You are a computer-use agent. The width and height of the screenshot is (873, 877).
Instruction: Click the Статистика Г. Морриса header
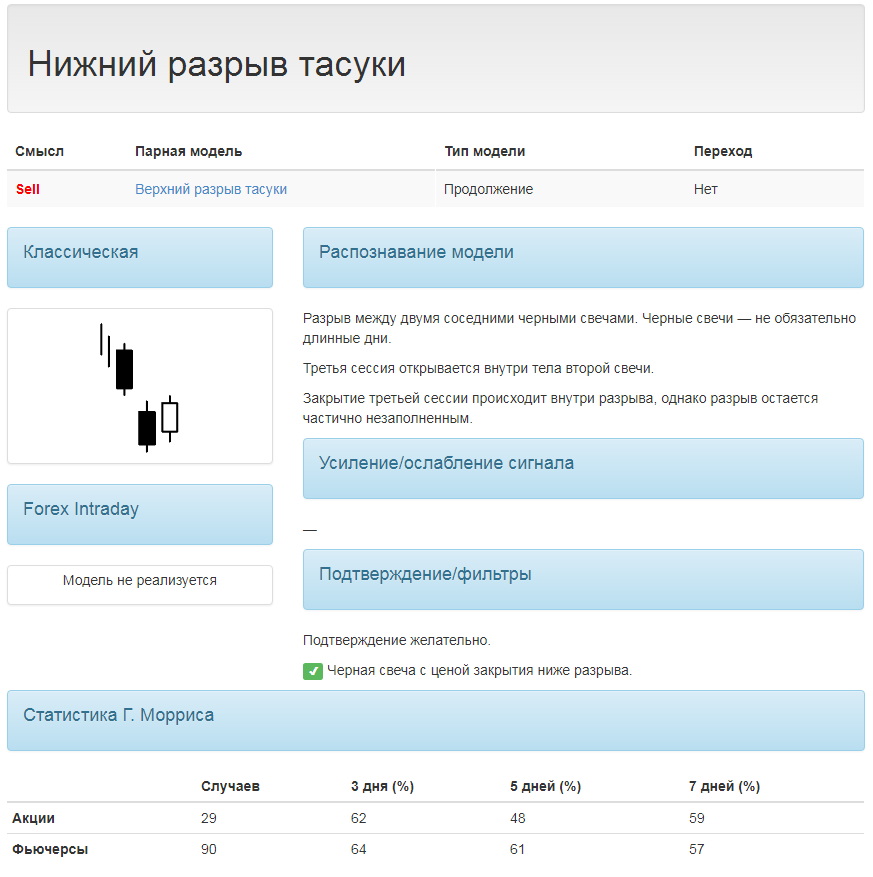pos(436,720)
